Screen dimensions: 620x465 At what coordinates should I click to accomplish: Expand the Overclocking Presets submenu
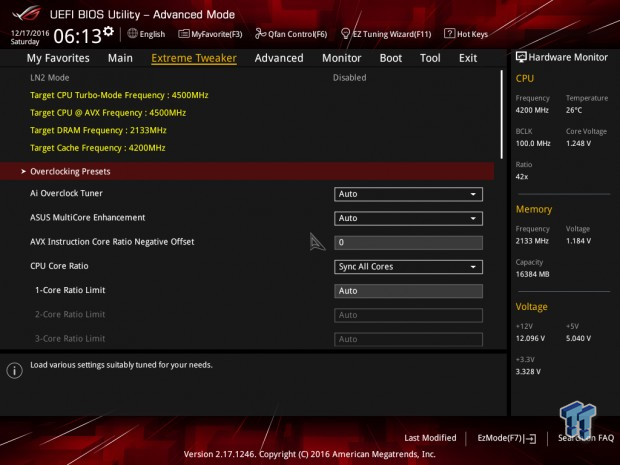(247, 171)
